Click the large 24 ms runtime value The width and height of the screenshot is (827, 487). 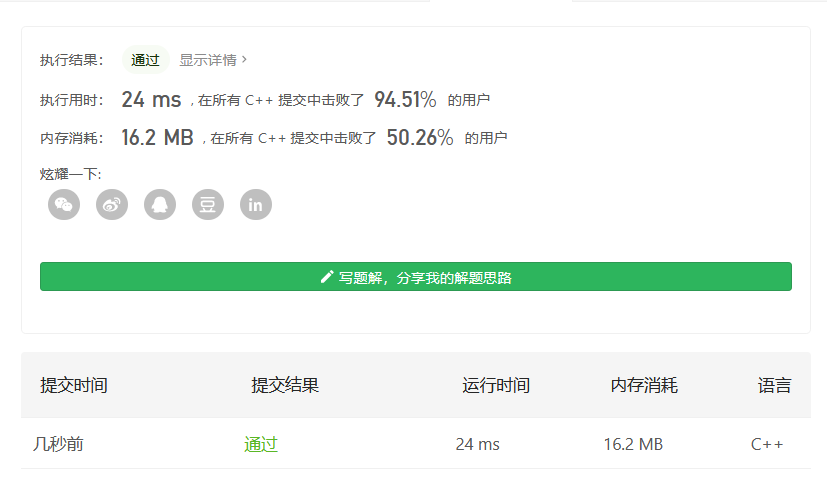click(x=151, y=99)
